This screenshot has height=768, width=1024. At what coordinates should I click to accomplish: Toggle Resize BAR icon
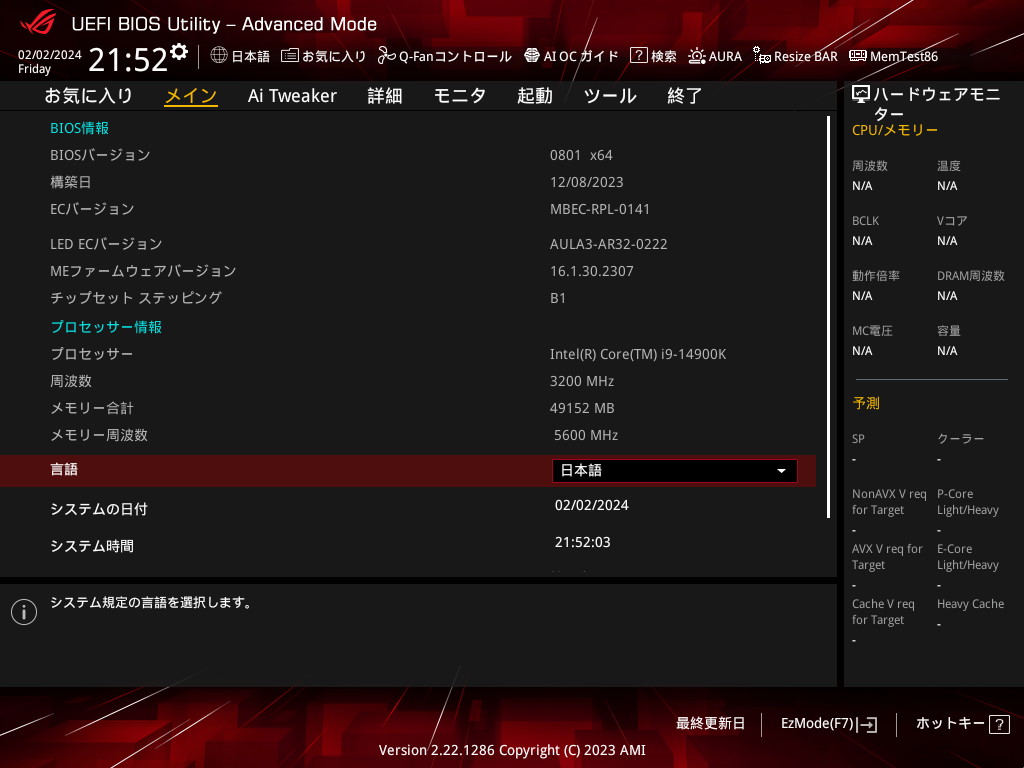(761, 56)
